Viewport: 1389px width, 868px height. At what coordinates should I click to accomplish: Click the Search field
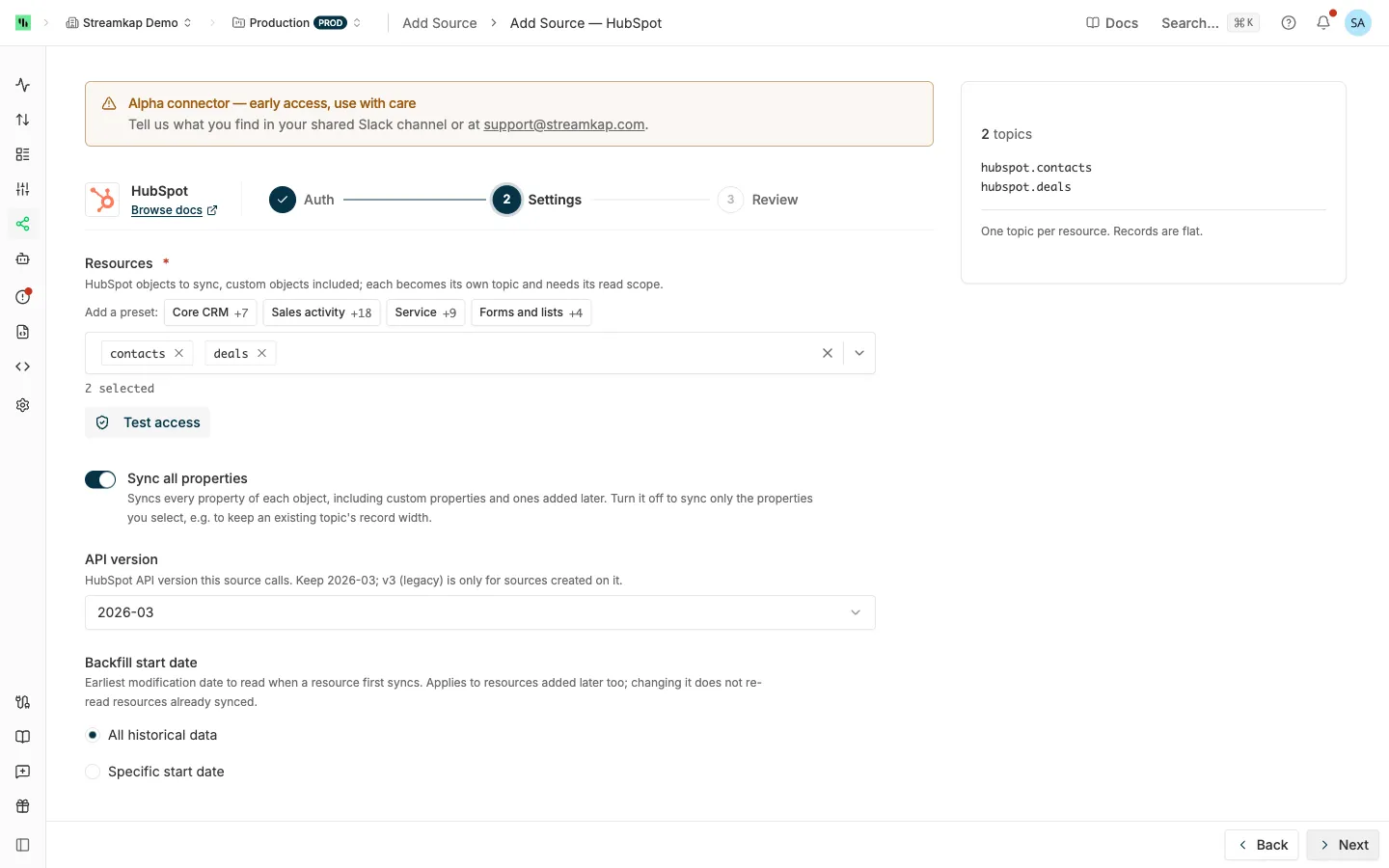click(1210, 22)
